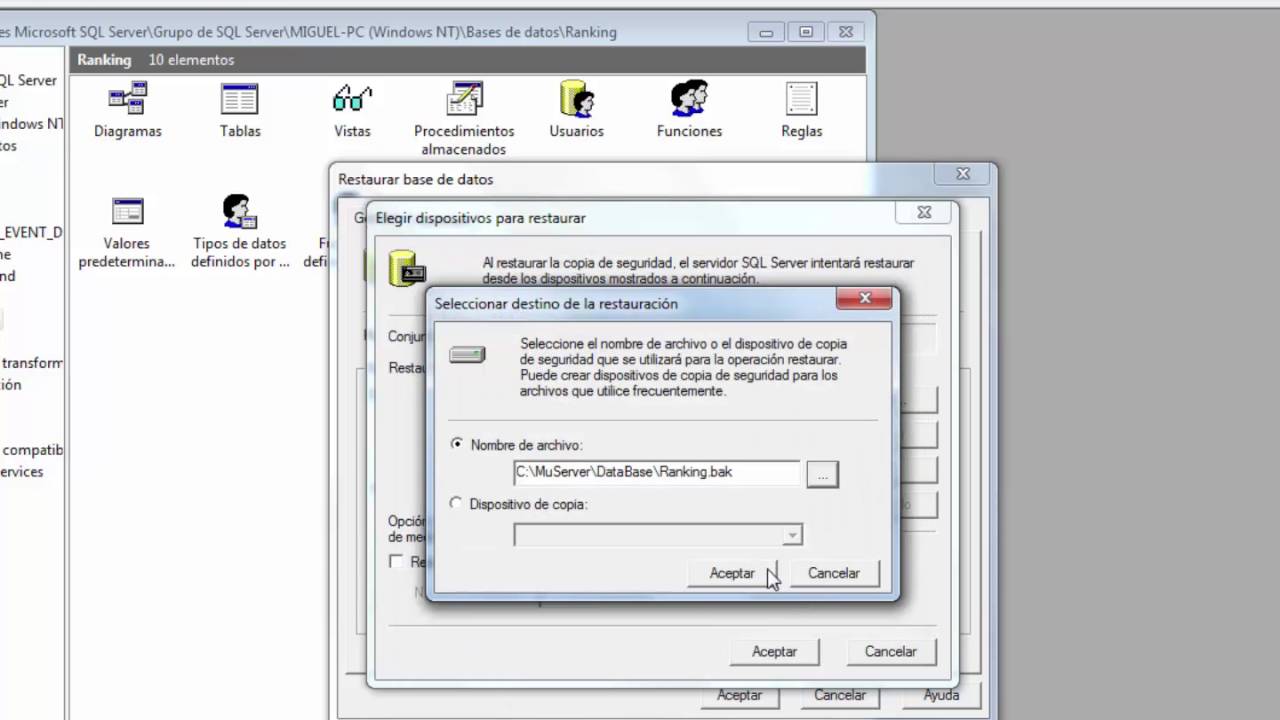
Task: Open Procedimientos almacenados icon
Action: (464, 99)
